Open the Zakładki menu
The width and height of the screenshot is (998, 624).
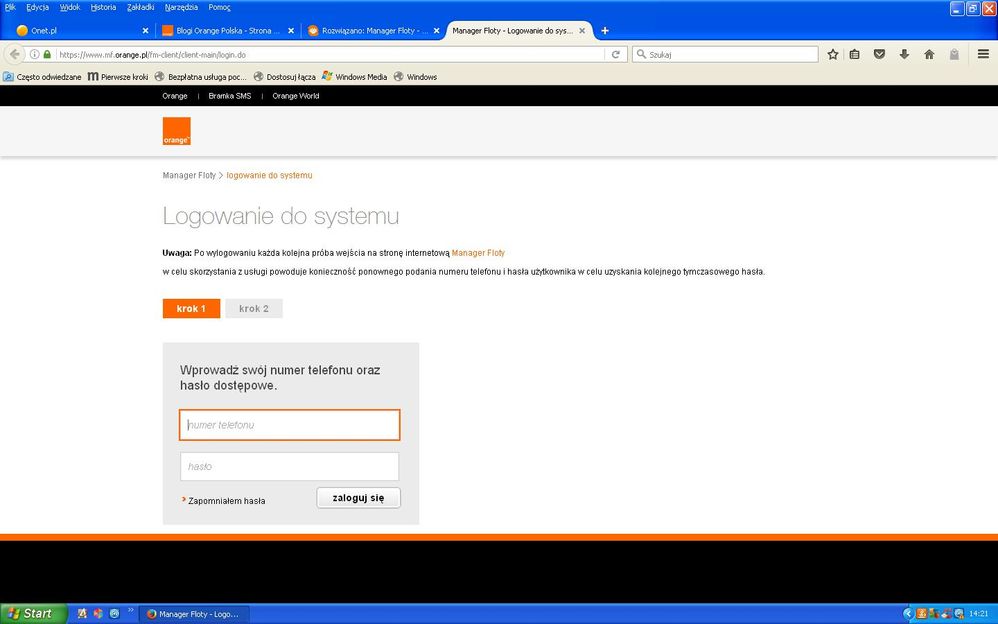(x=140, y=7)
